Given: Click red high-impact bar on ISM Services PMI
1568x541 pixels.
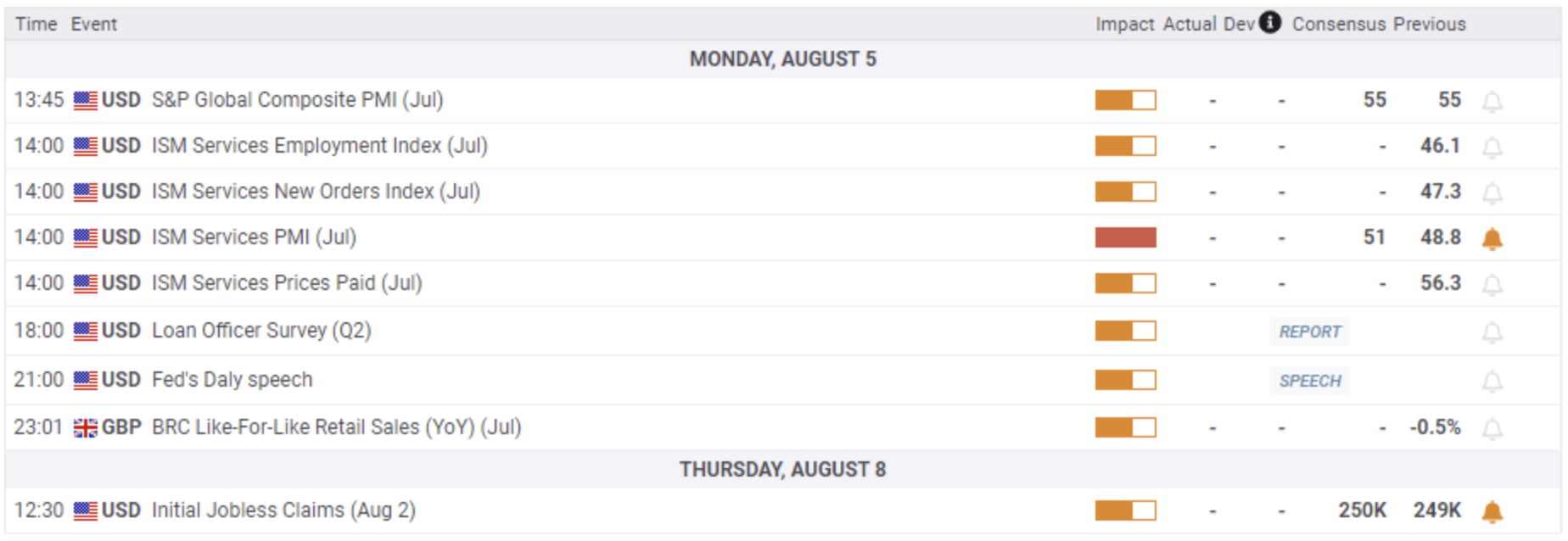Looking at the screenshot, I should pos(1125,237).
